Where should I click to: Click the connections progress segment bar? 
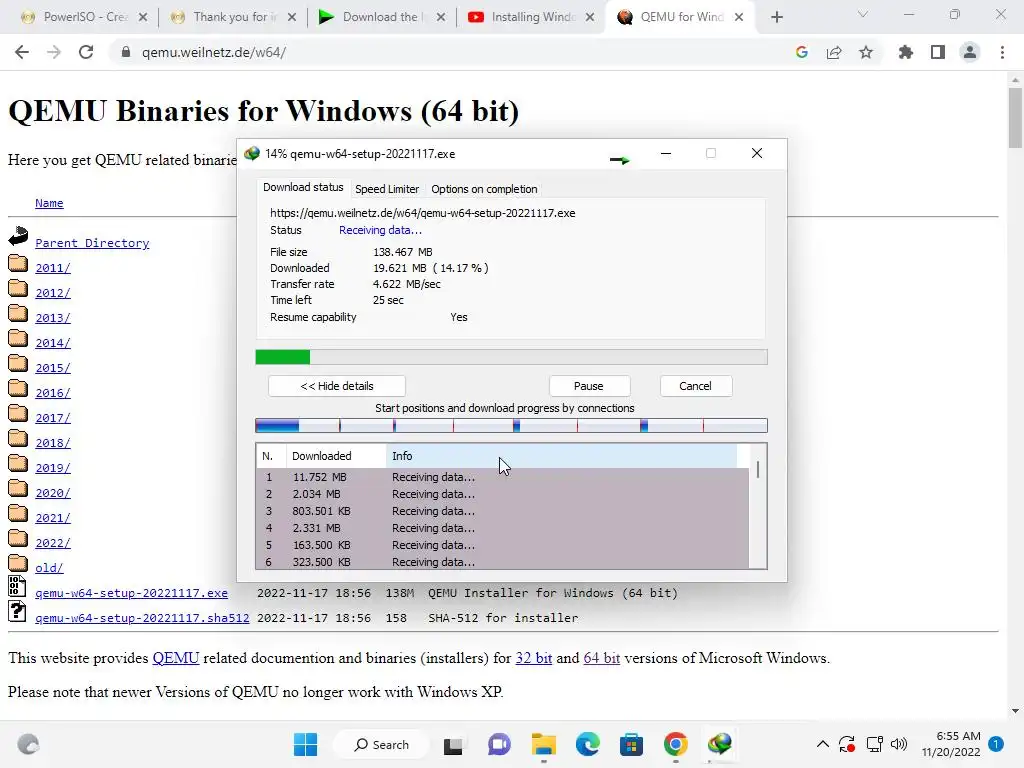(x=511, y=426)
